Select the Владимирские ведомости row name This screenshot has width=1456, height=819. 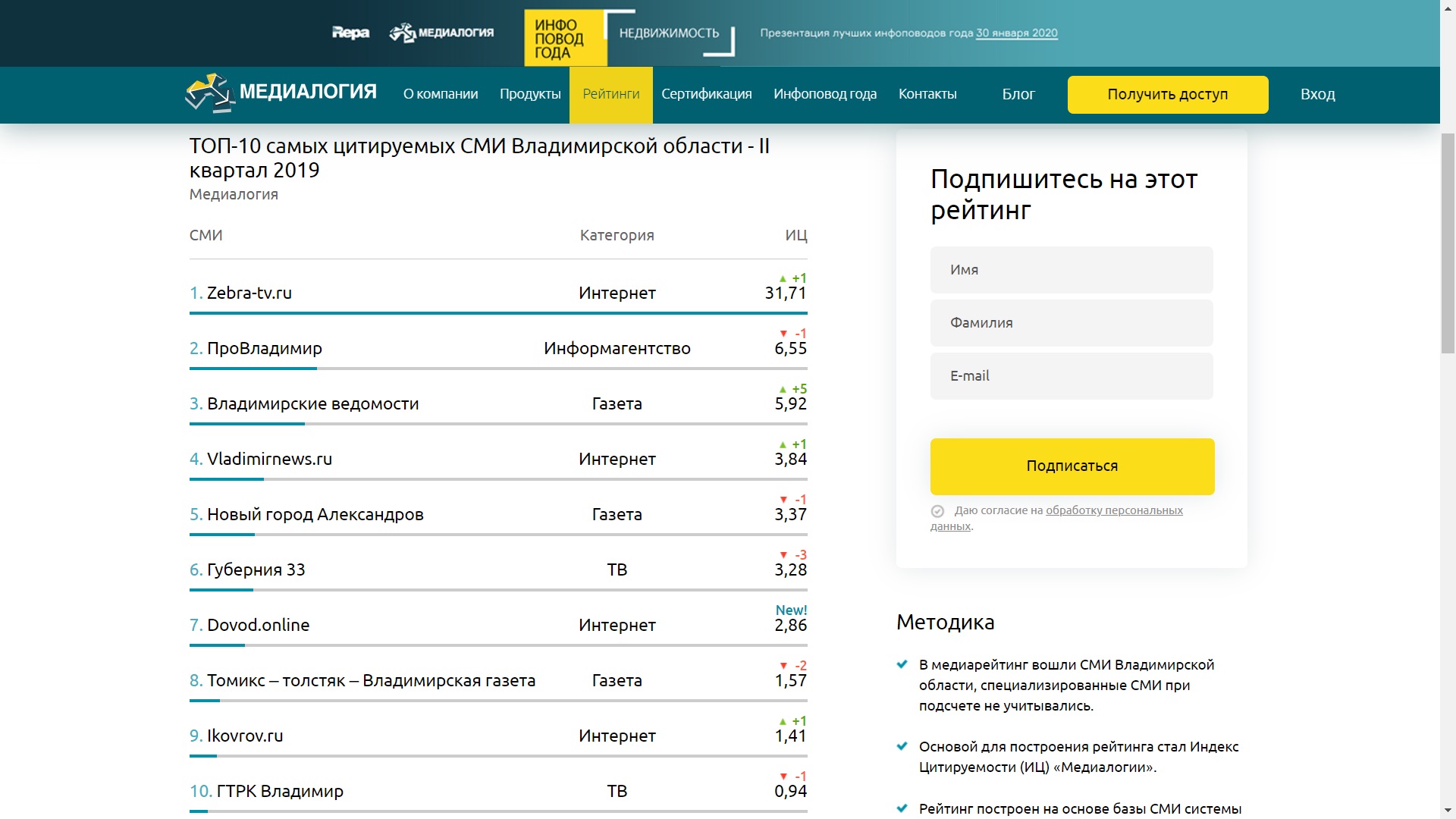point(312,404)
